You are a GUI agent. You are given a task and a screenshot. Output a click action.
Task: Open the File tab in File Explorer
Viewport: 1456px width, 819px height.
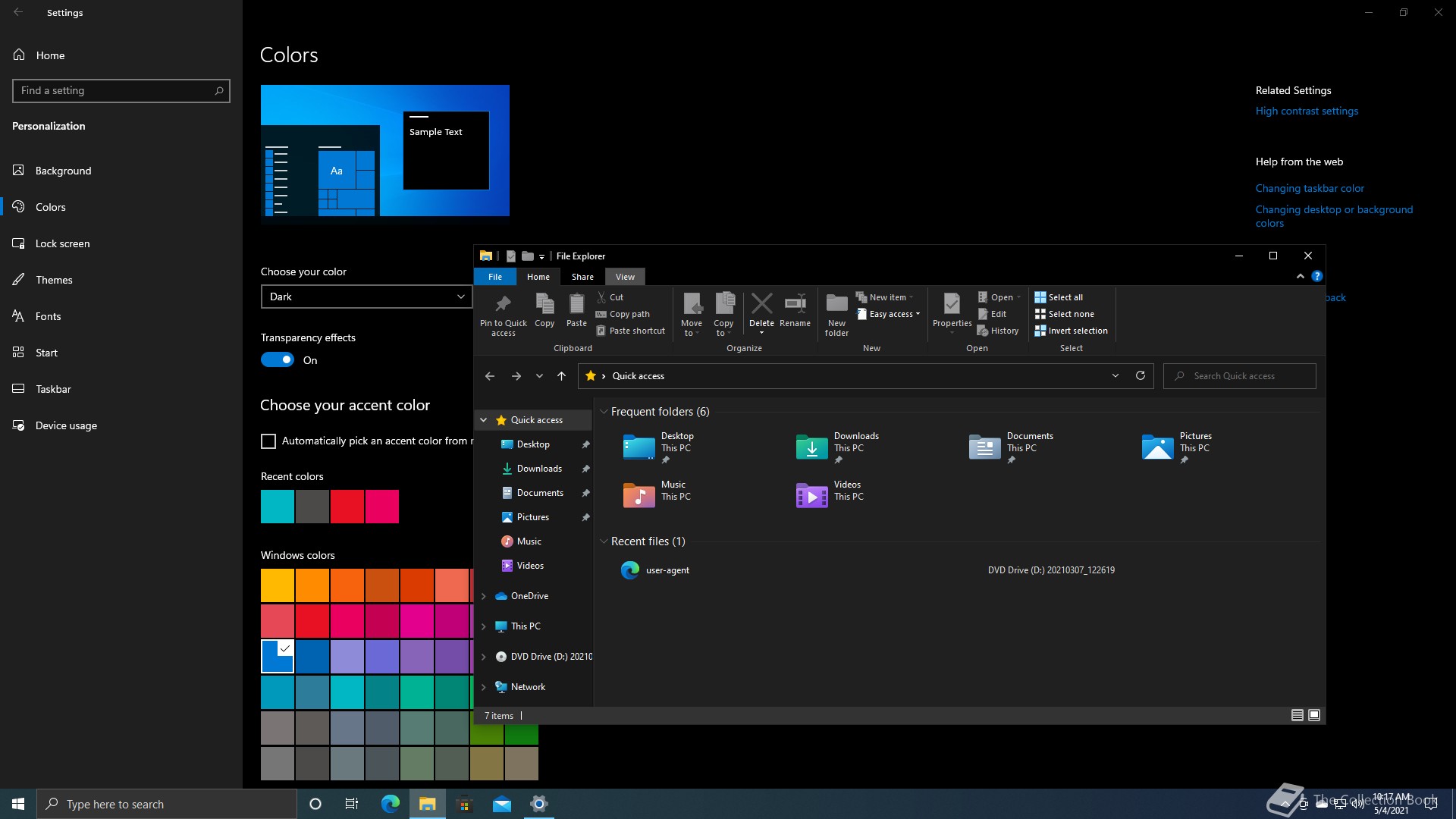coord(495,277)
